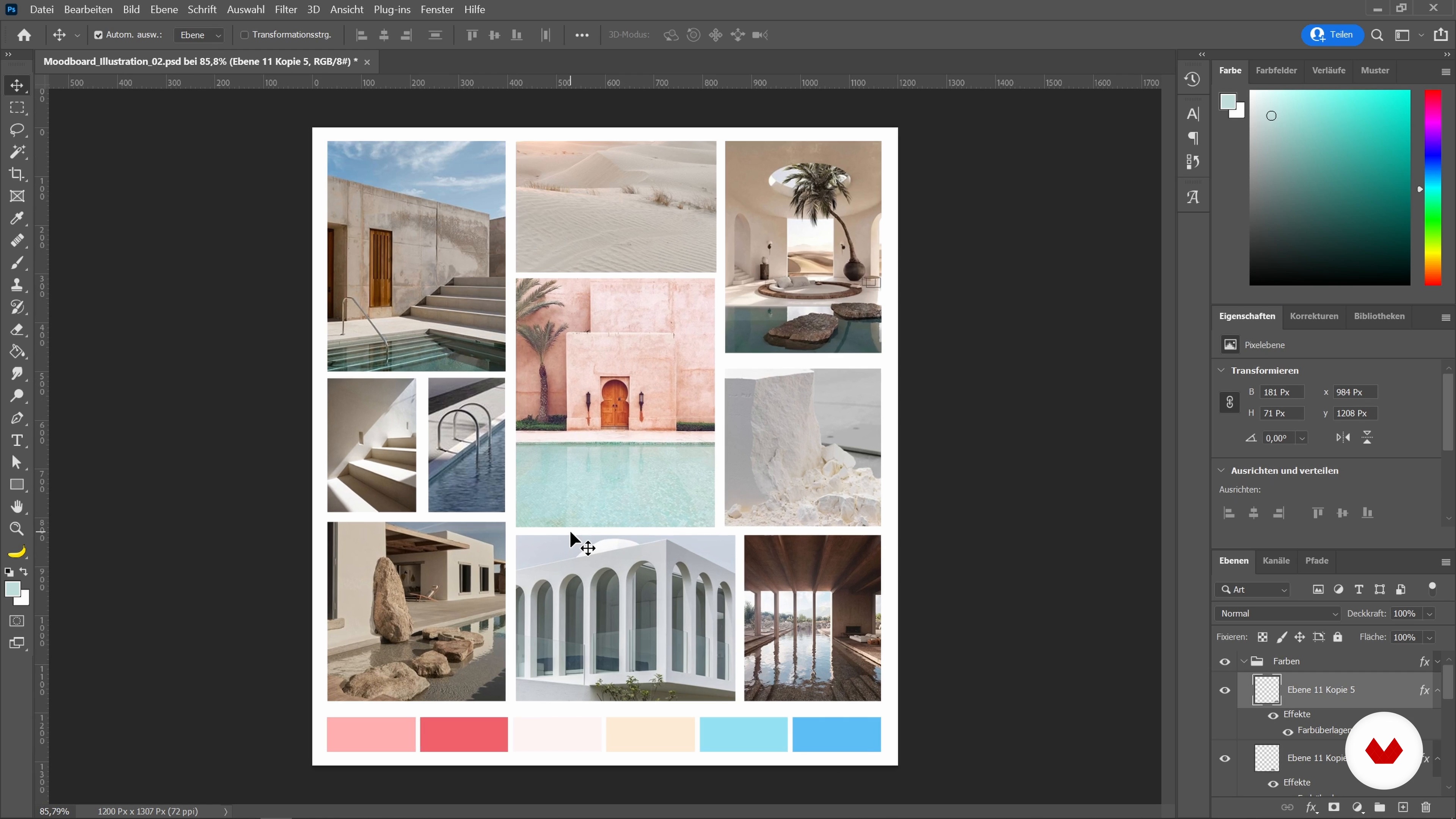Open the Art layer filter dropdown

tap(1252, 590)
